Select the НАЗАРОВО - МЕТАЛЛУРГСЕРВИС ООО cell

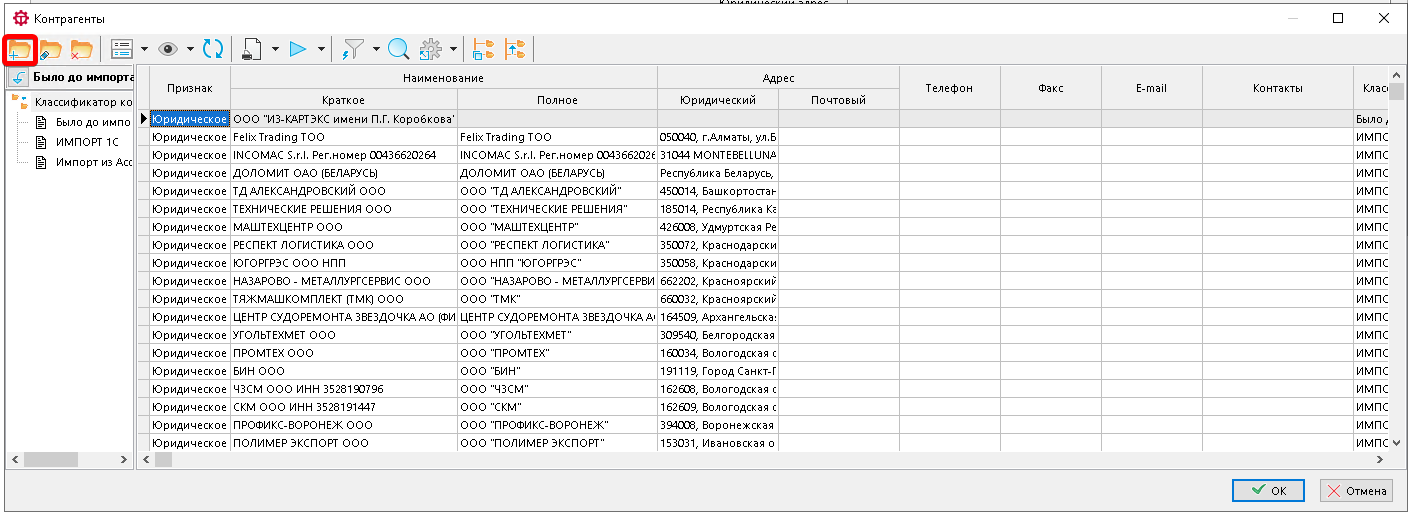[x=344, y=281]
